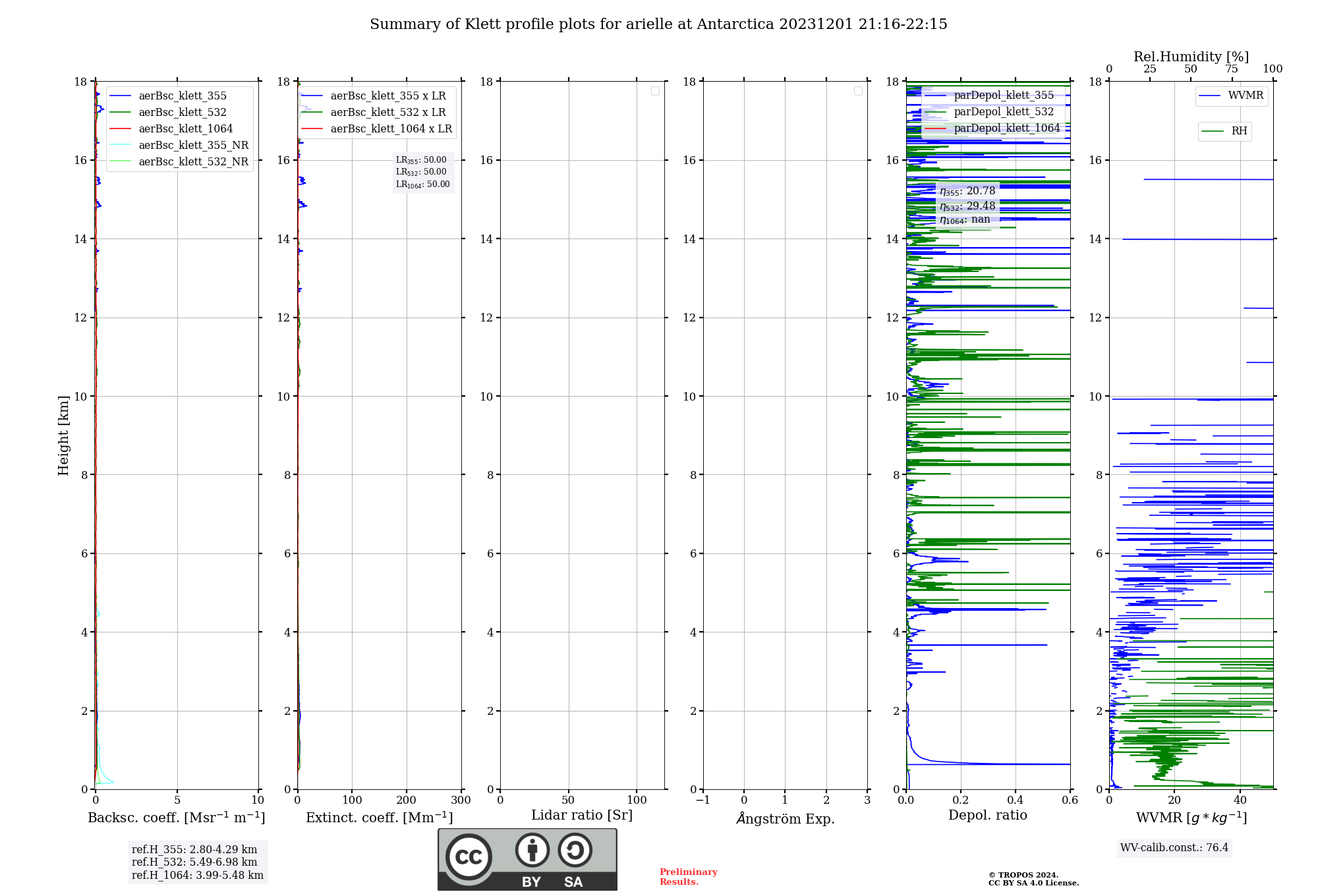This screenshot has height=896, width=1318.
Task: Click the aerBsc_klett_532 legend entry
Action: coord(179,113)
